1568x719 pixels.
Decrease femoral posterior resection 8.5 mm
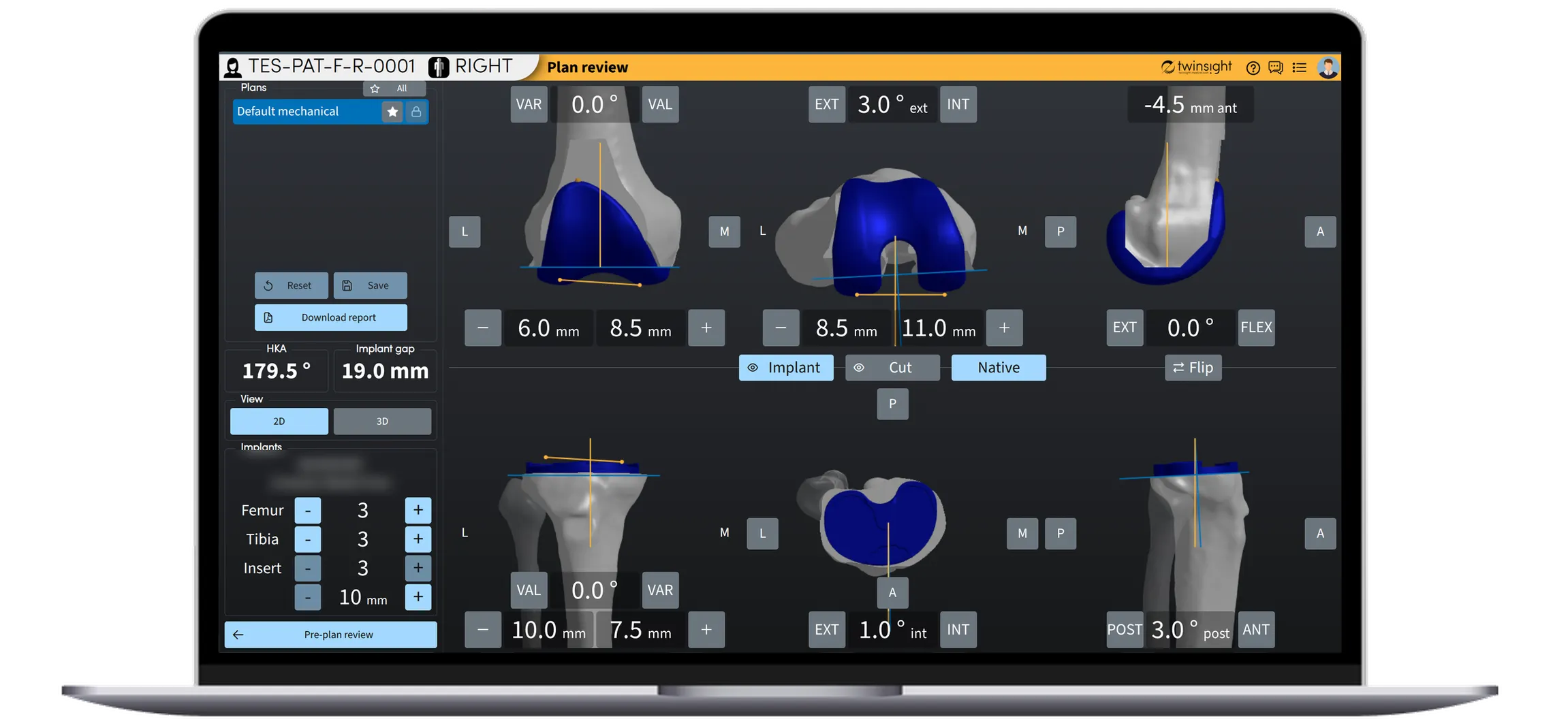[781, 327]
